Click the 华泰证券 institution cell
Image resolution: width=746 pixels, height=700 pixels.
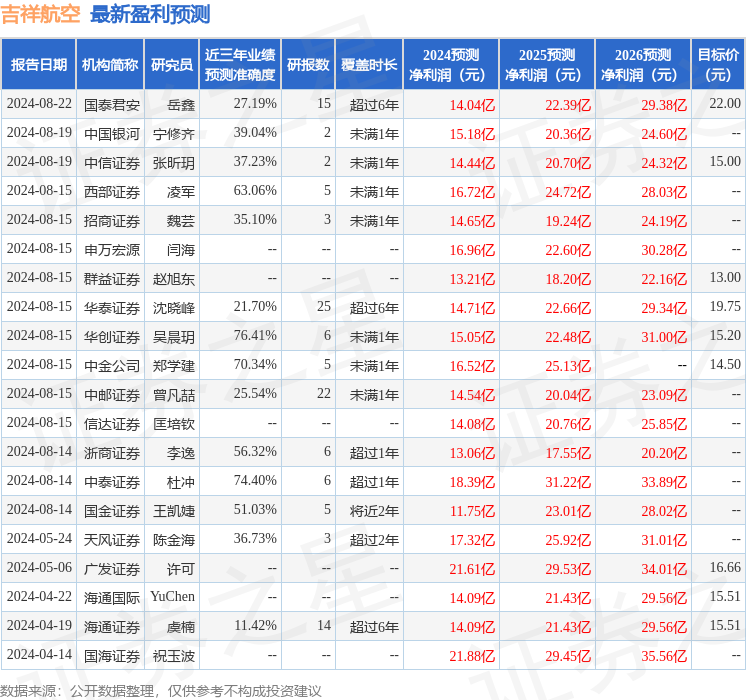click(x=112, y=308)
